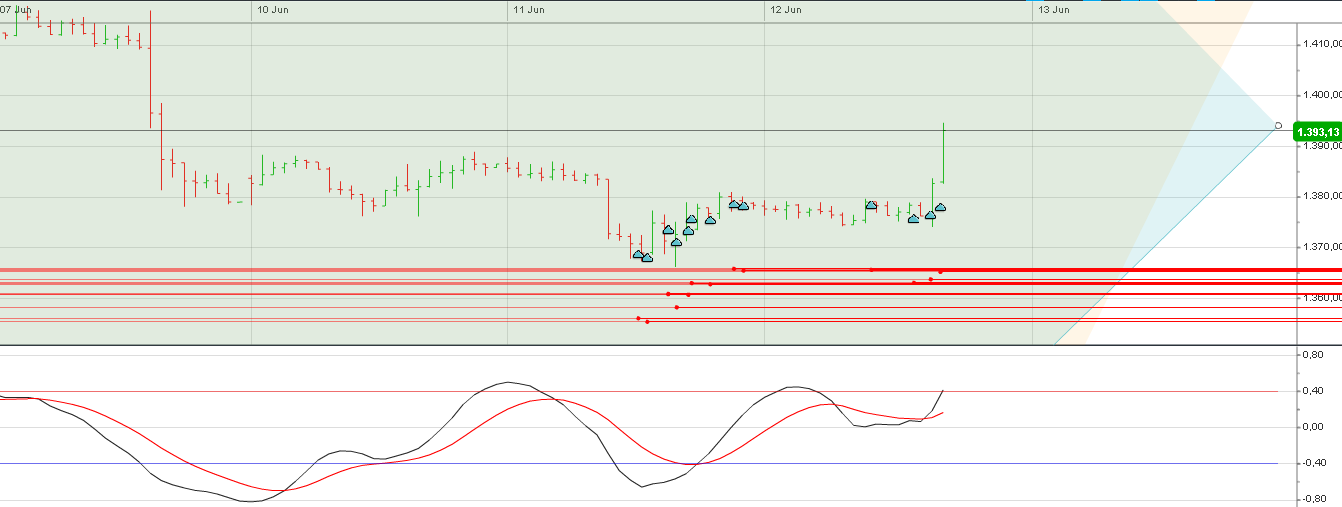Click the green 1.393,13 current price tag
The image size is (1342, 507).
[x=1316, y=132]
